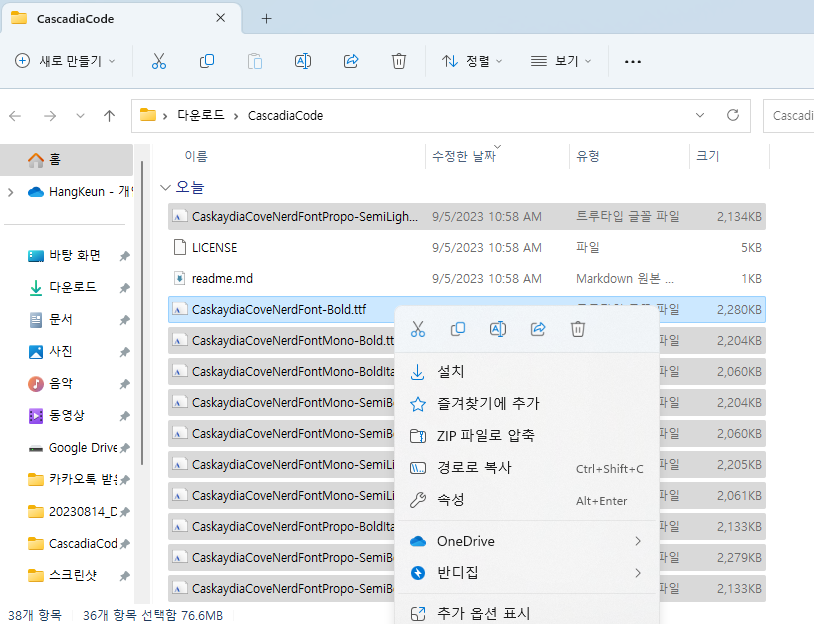Open the 새로 만들기 dropdown
The height and width of the screenshot is (624, 814).
click(x=65, y=61)
